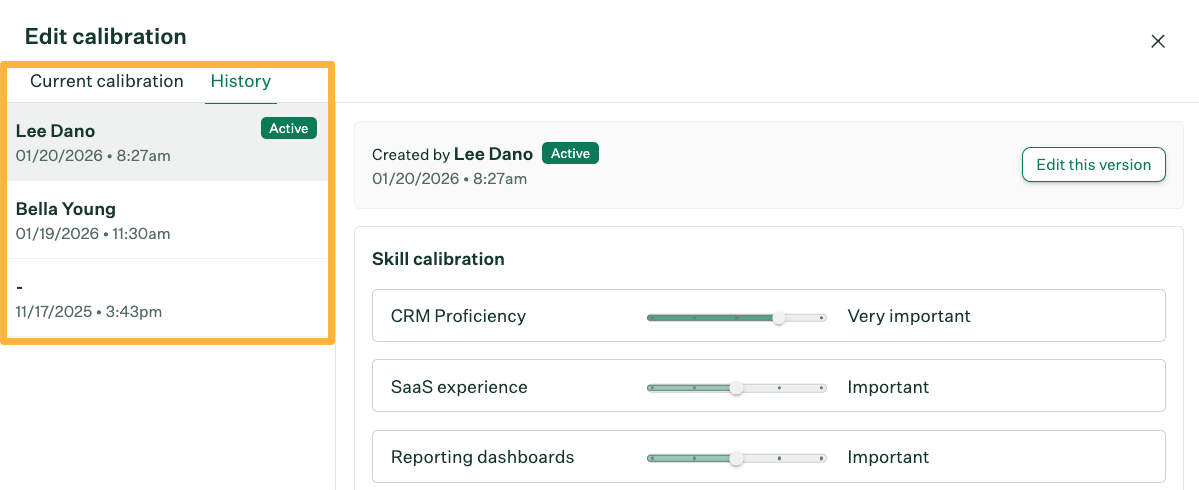1199x490 pixels.
Task: Click the Very important rating text
Action: click(x=909, y=316)
